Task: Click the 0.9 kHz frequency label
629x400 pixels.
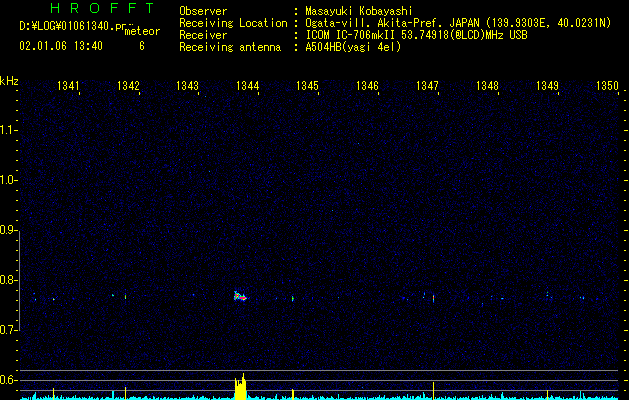Action: (x=8, y=230)
